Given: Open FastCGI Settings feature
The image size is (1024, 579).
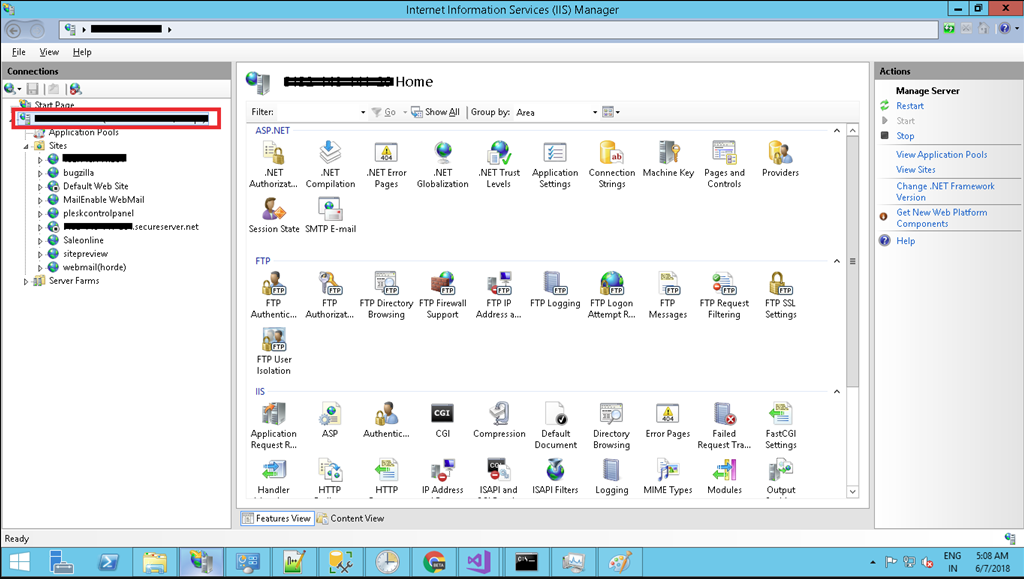Looking at the screenshot, I should pyautogui.click(x=780, y=426).
